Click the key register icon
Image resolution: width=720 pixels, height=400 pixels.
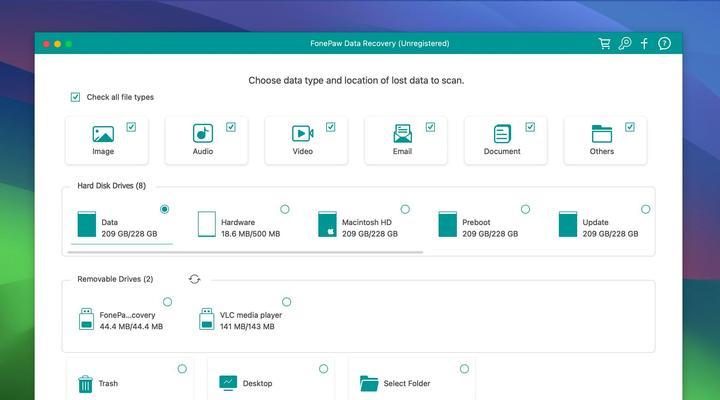(624, 44)
